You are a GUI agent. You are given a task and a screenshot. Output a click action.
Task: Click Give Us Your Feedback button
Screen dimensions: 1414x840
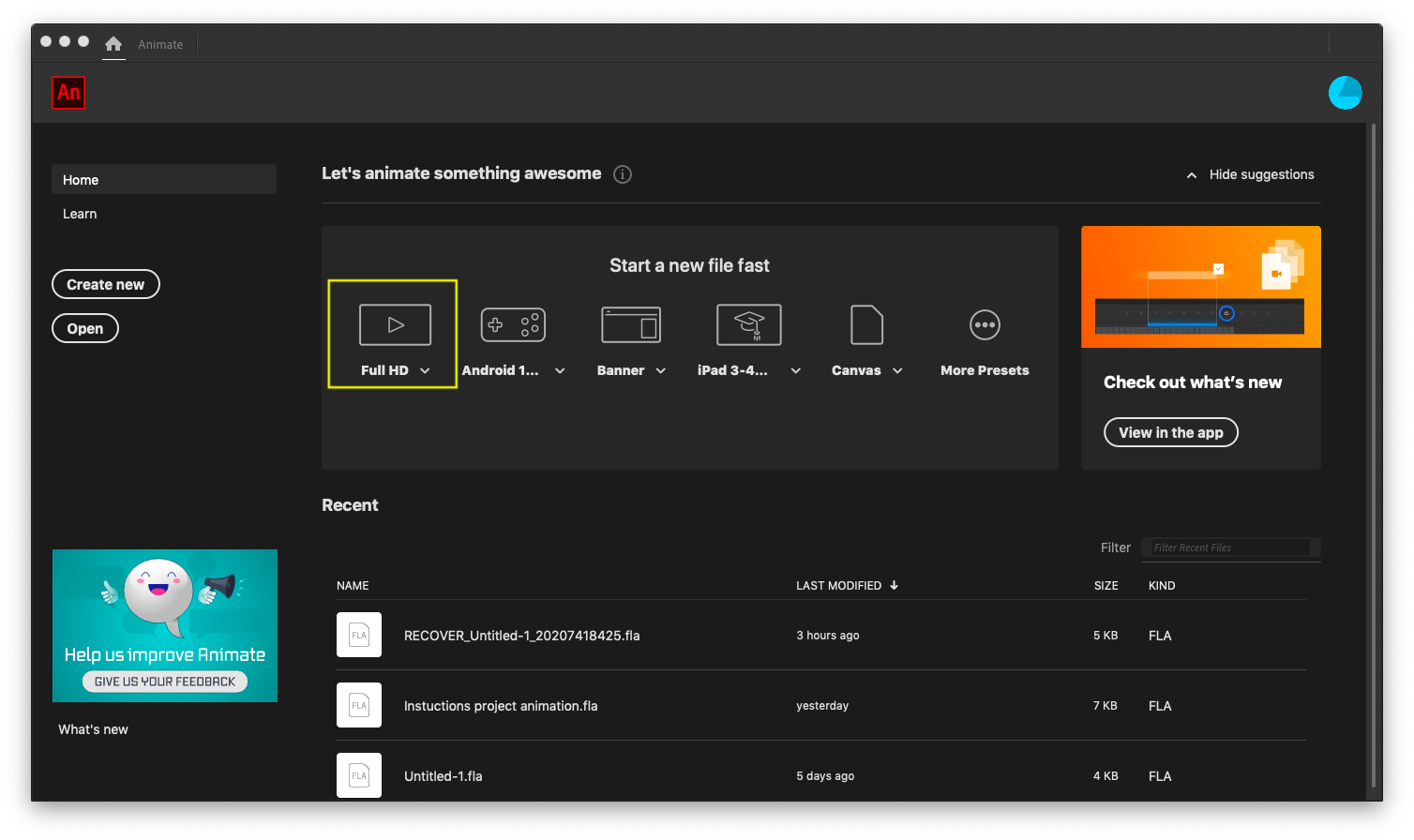tap(165, 682)
